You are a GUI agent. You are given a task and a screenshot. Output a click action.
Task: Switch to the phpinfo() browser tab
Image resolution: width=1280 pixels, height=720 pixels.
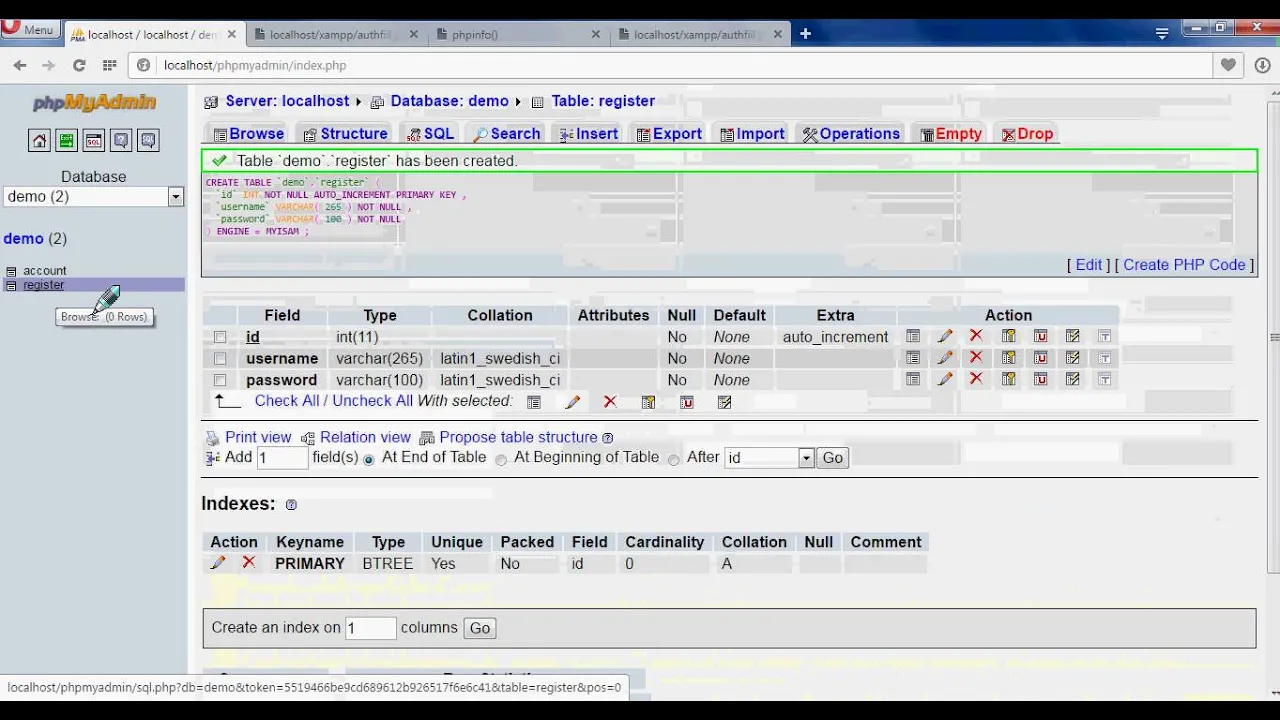(519, 34)
